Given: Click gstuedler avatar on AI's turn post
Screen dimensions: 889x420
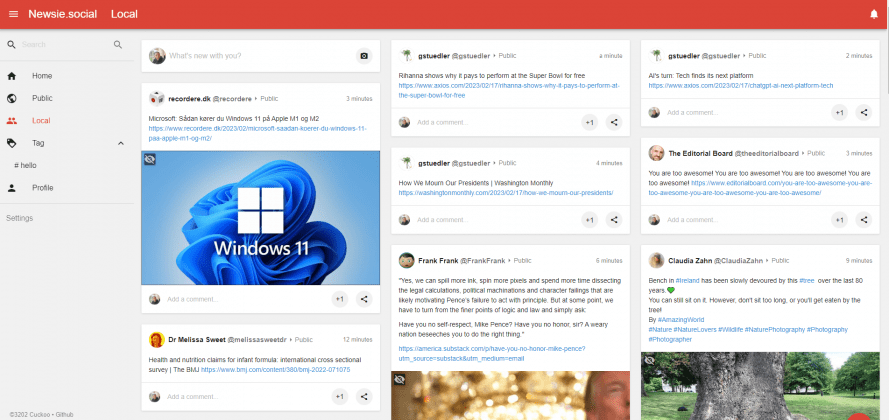Looking at the screenshot, I should (x=657, y=56).
